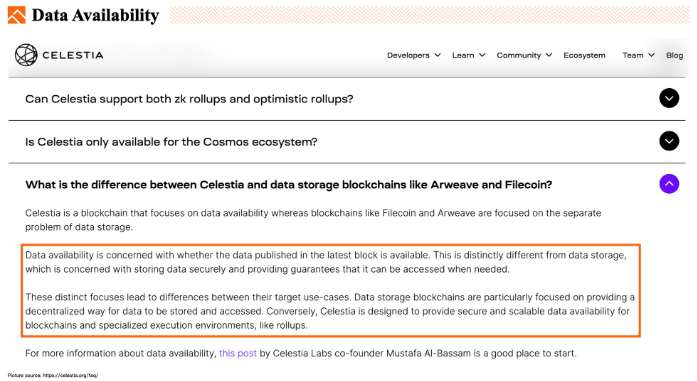Screen dimensions: 697x381
Task: Open the Community dropdown menu
Action: click(524, 55)
